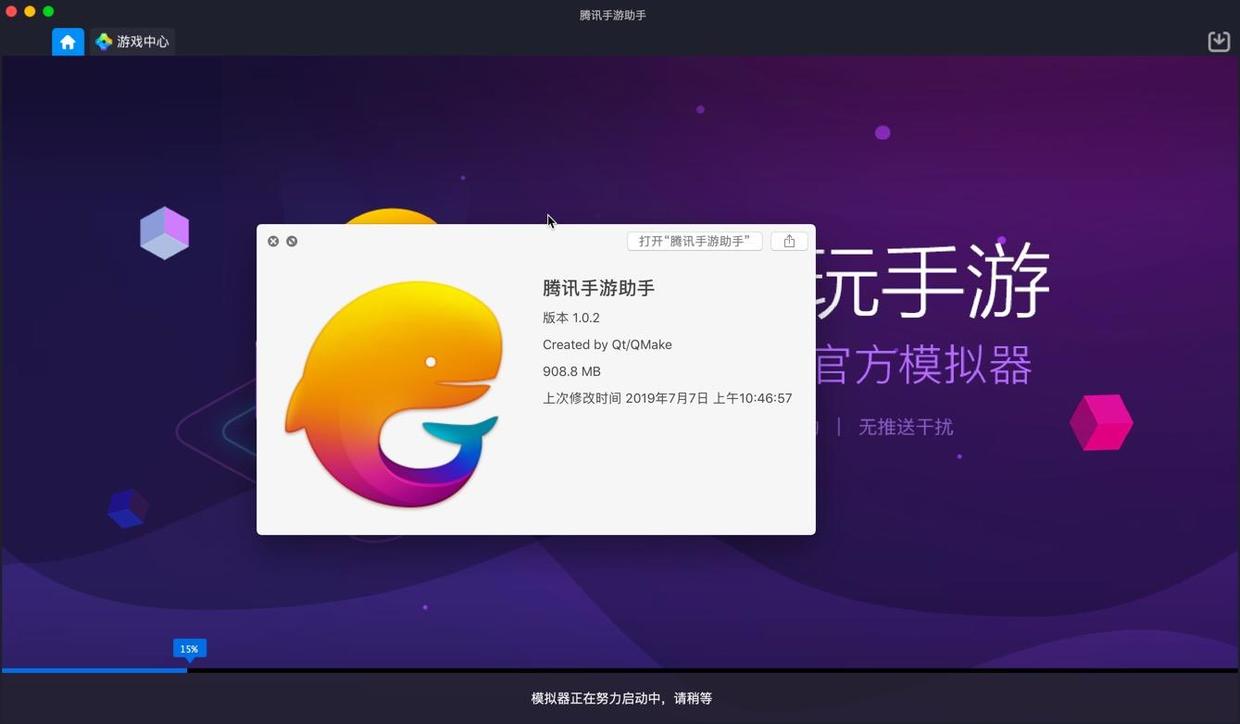Click the 打开“腾讯手游助手” button
The width and height of the screenshot is (1240, 724).
point(694,241)
